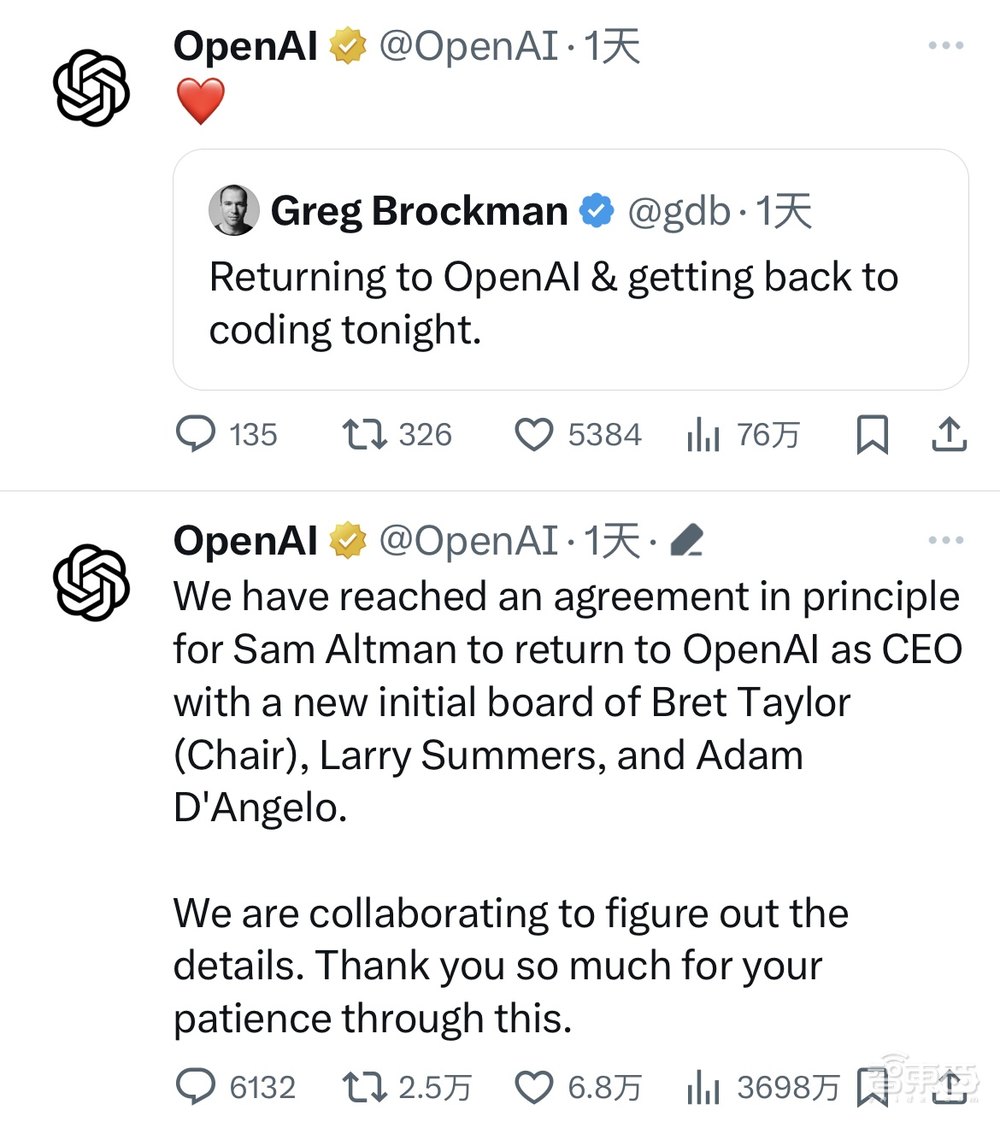Open the more options menu on the bottom tweet
Image resolution: width=1000 pixels, height=1122 pixels.
(944, 539)
